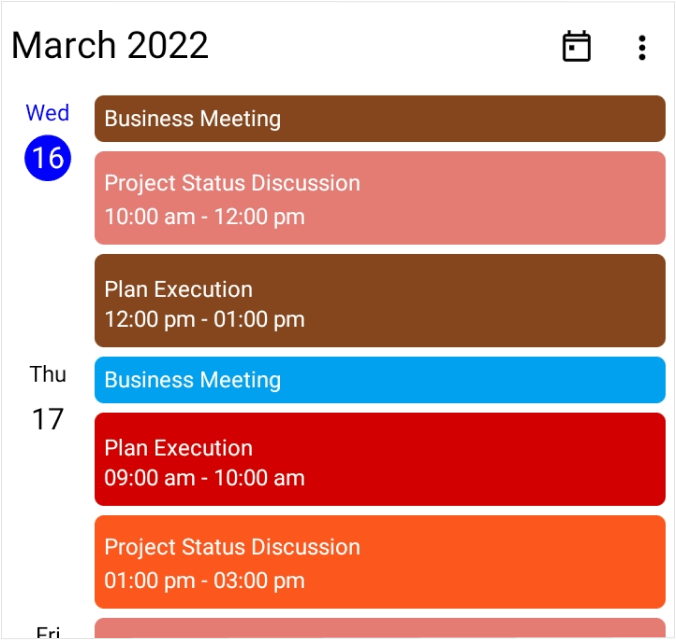Select date 17 in the agenda
Screen dimensions: 676x640
tap(48, 418)
